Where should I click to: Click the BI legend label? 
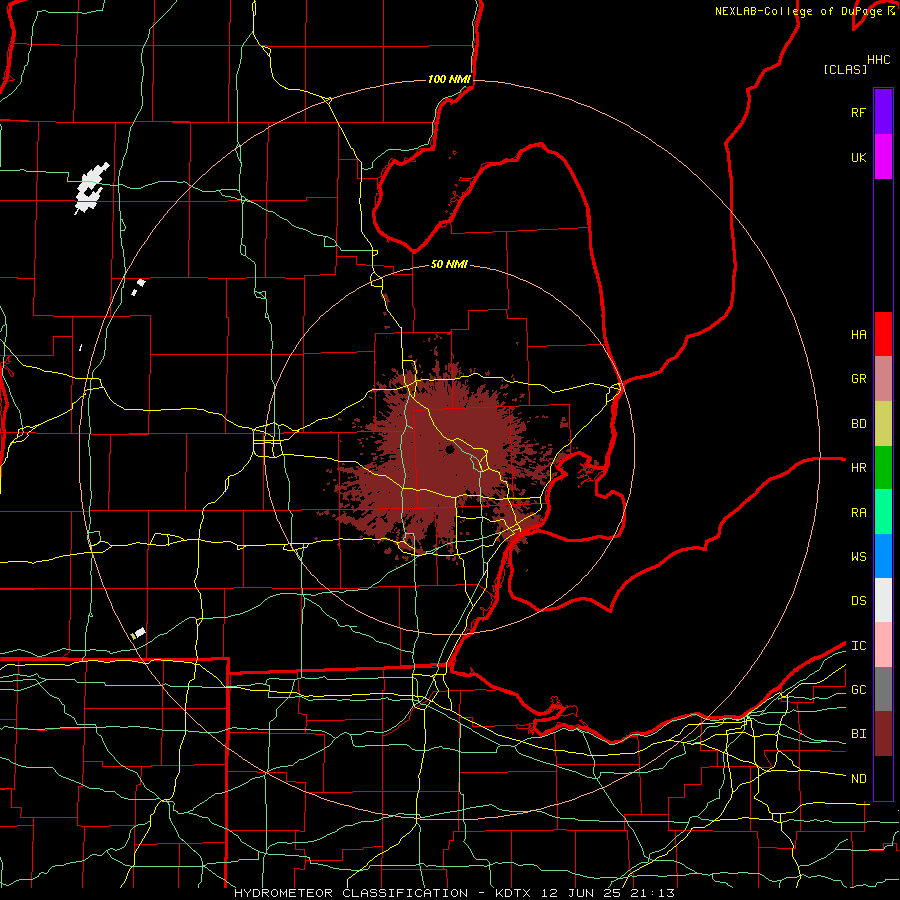(858, 734)
